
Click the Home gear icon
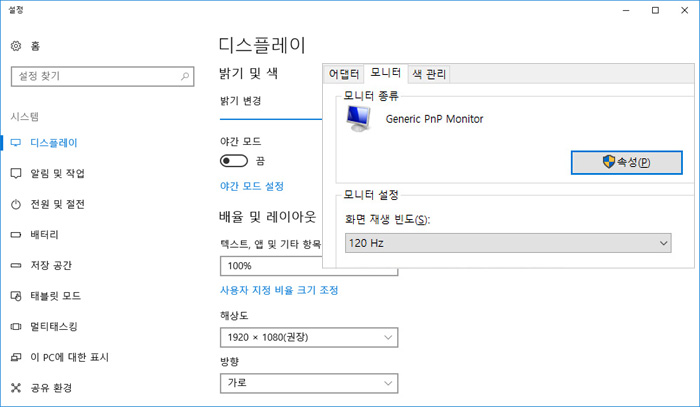tap(15, 46)
